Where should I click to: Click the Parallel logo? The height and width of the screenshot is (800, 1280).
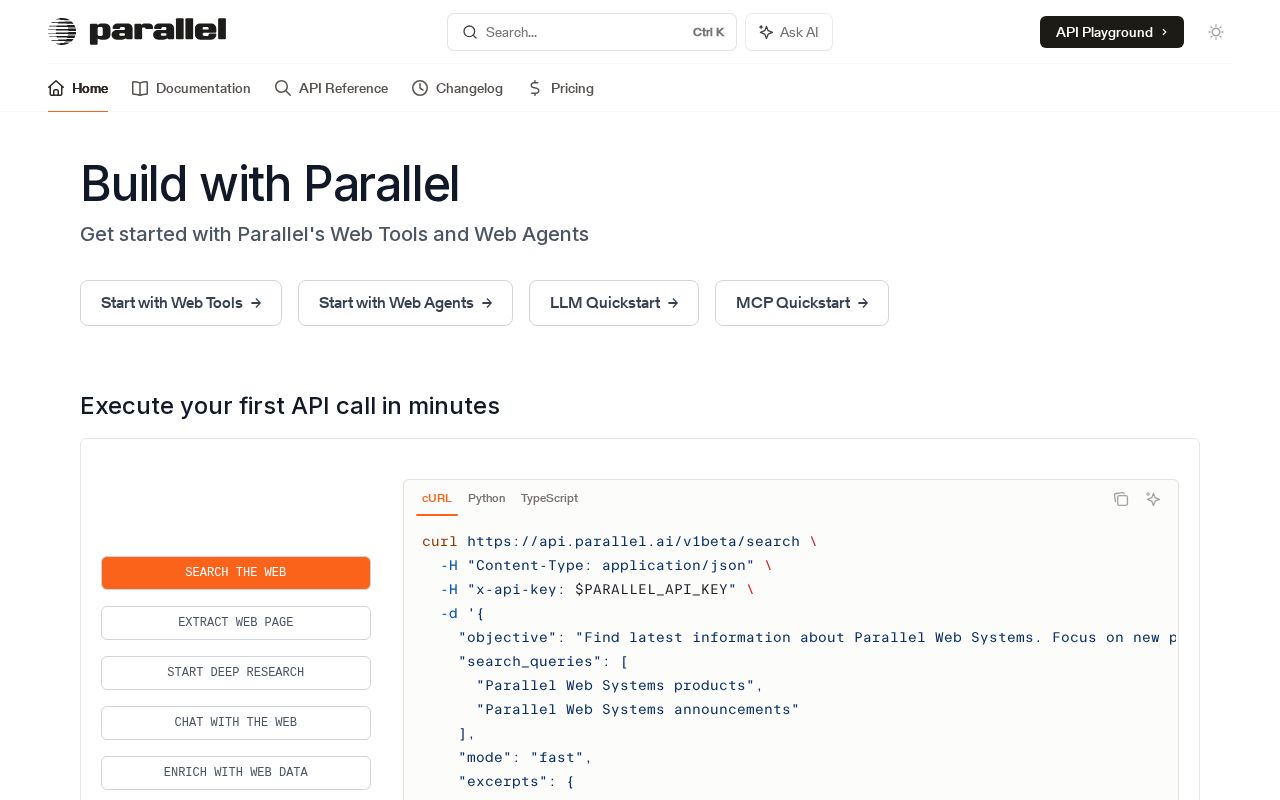pos(137,31)
